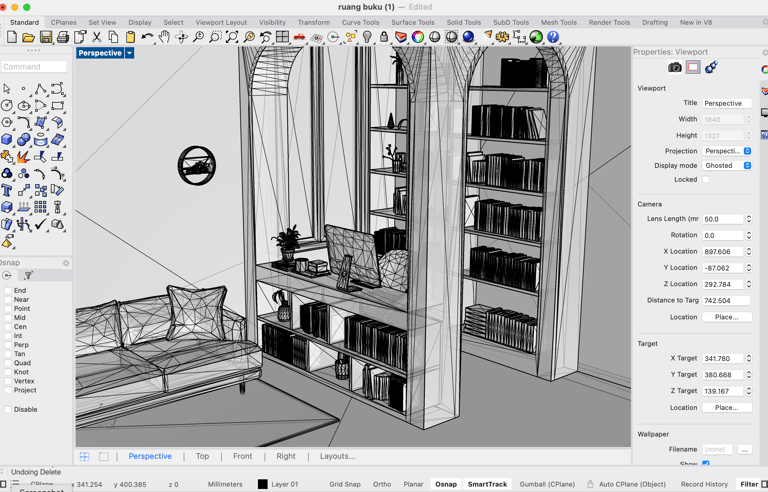The height and width of the screenshot is (492, 768).
Task: Enable the End osnap checkbox
Action: coord(8,291)
